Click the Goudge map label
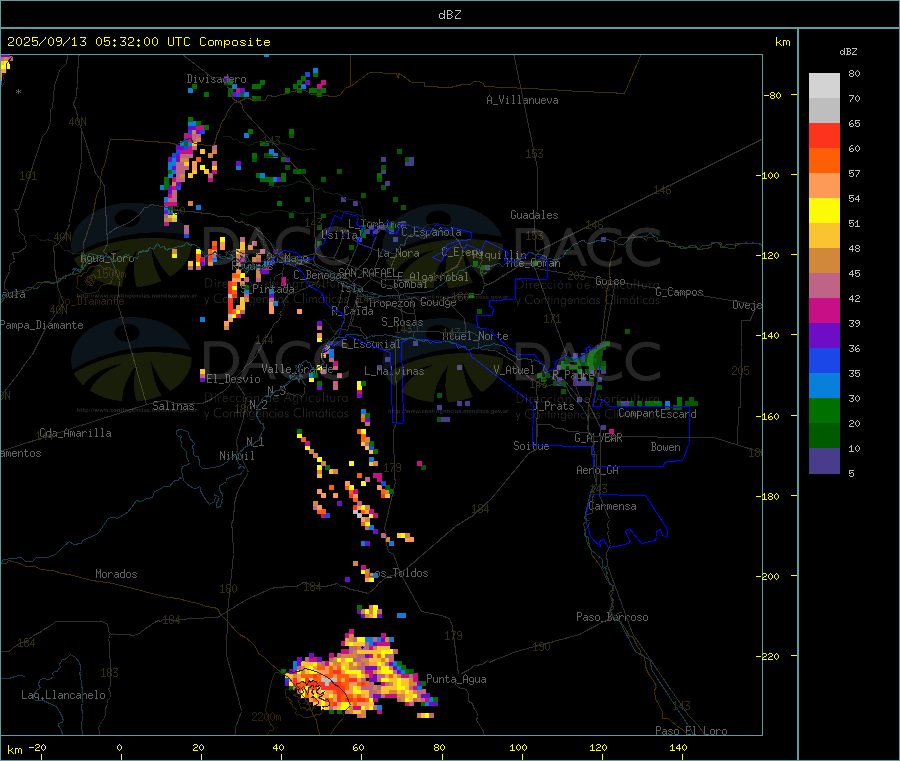Screen dimensions: 900x761 pos(438,302)
